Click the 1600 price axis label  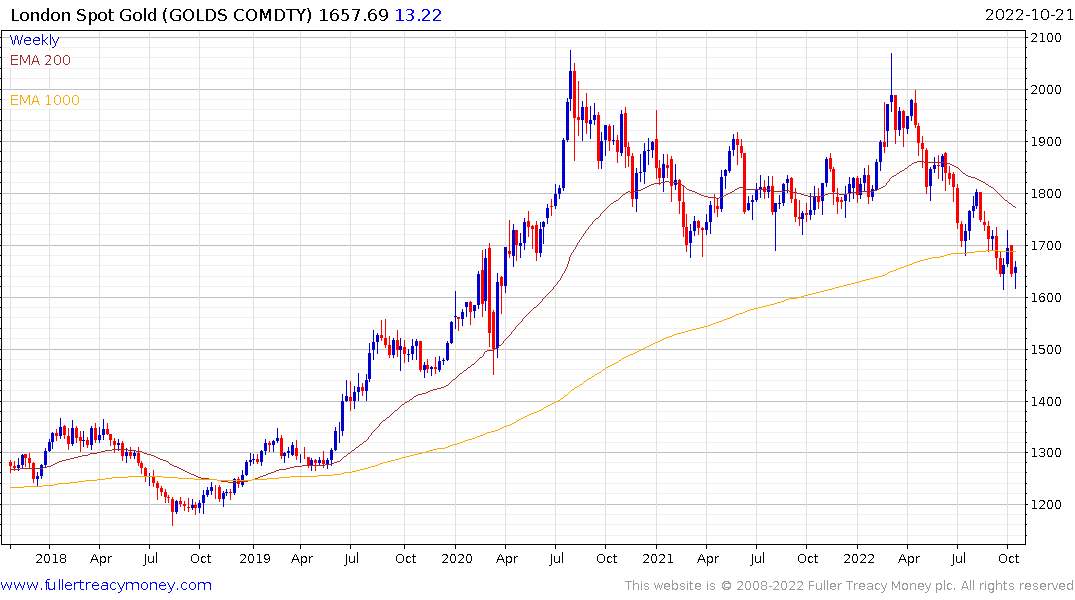1046,298
